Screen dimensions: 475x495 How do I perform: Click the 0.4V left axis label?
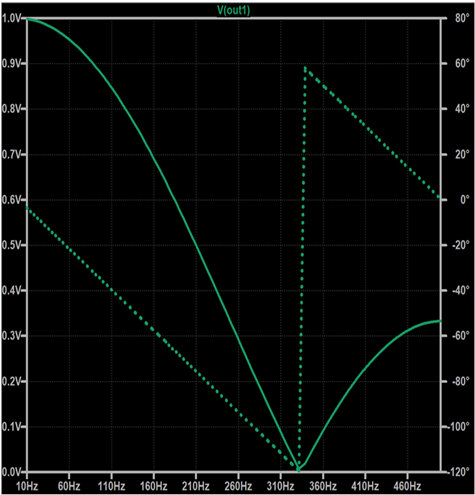tap(12, 290)
